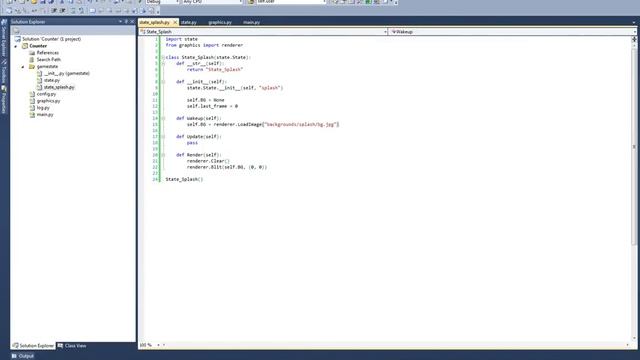Open __init__.py (gamestate) in the tree
Viewport: 640px width, 360px height.
(x=66, y=73)
